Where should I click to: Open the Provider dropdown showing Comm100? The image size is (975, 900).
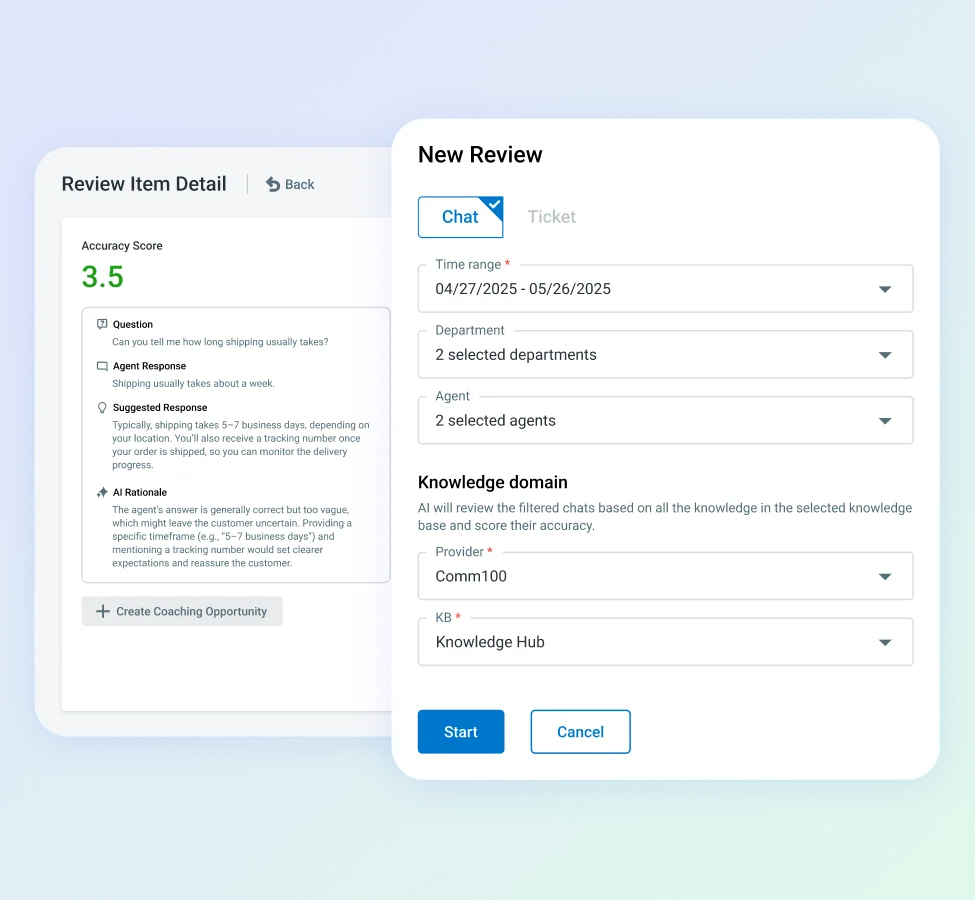(x=884, y=577)
